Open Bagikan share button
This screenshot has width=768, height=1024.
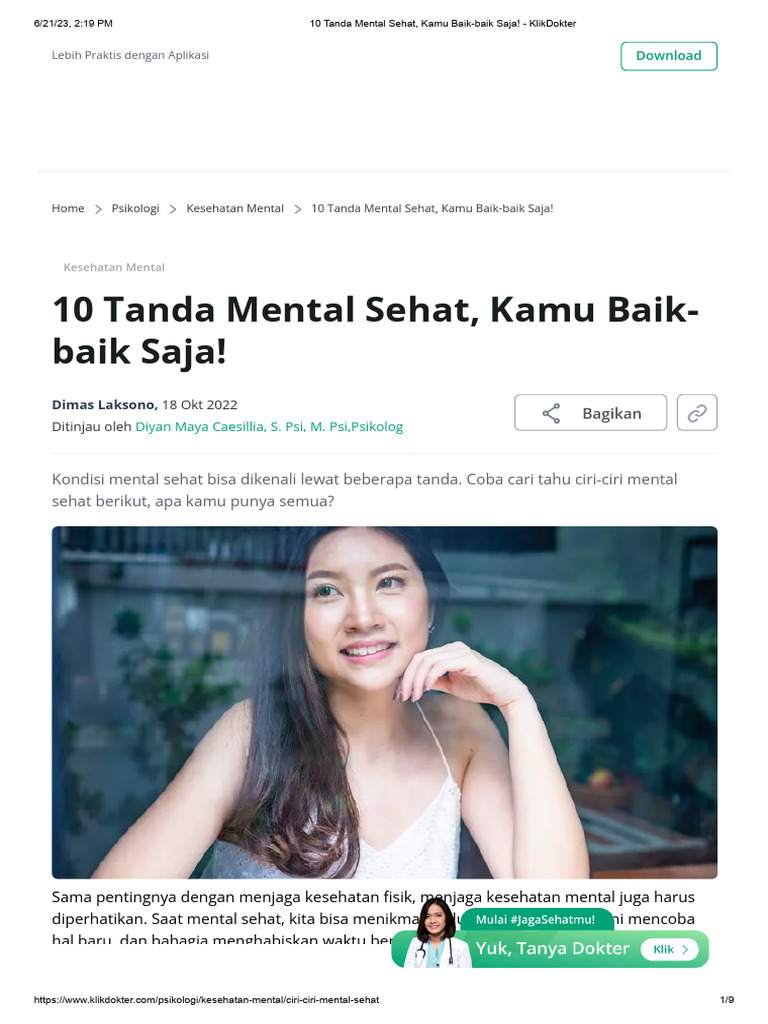[x=590, y=413]
